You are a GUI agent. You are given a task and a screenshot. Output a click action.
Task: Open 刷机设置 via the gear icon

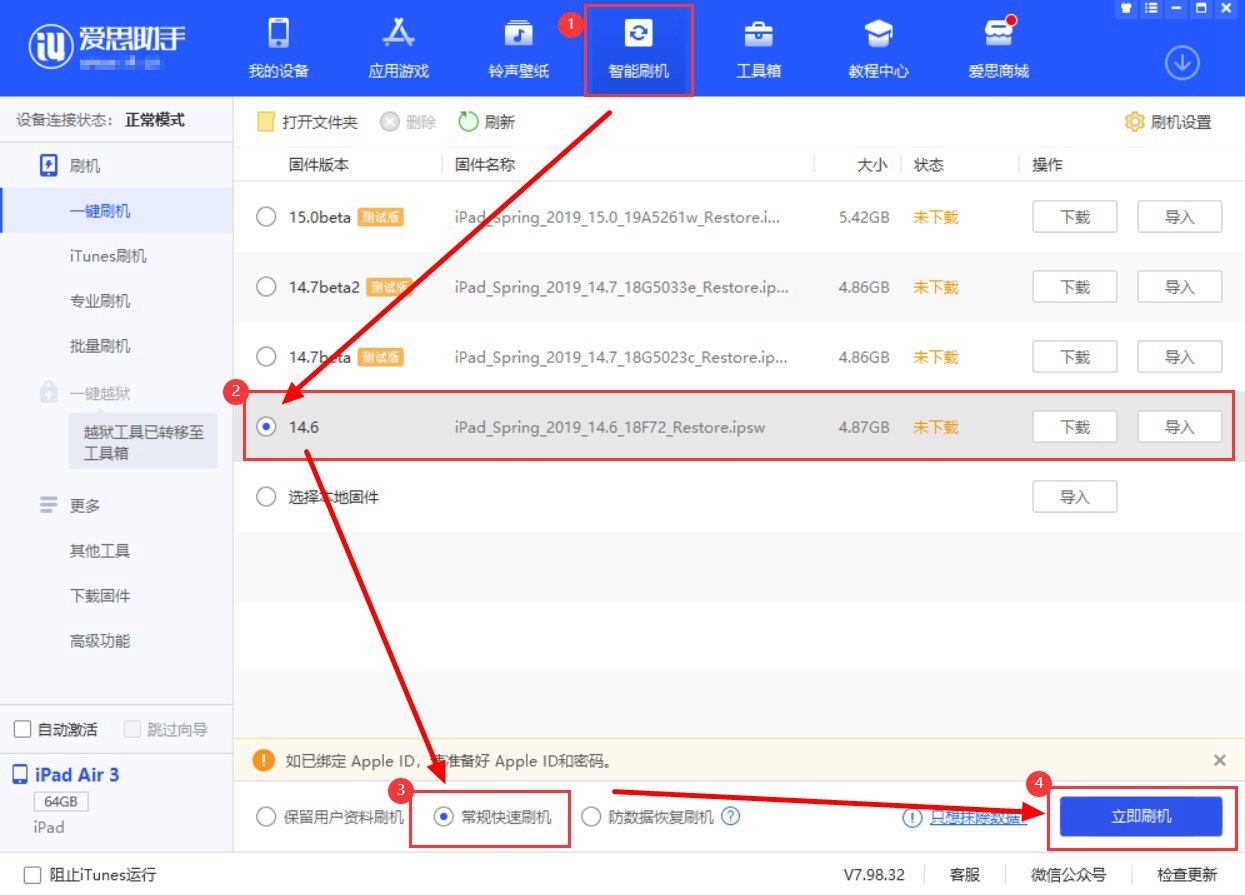(x=1167, y=120)
